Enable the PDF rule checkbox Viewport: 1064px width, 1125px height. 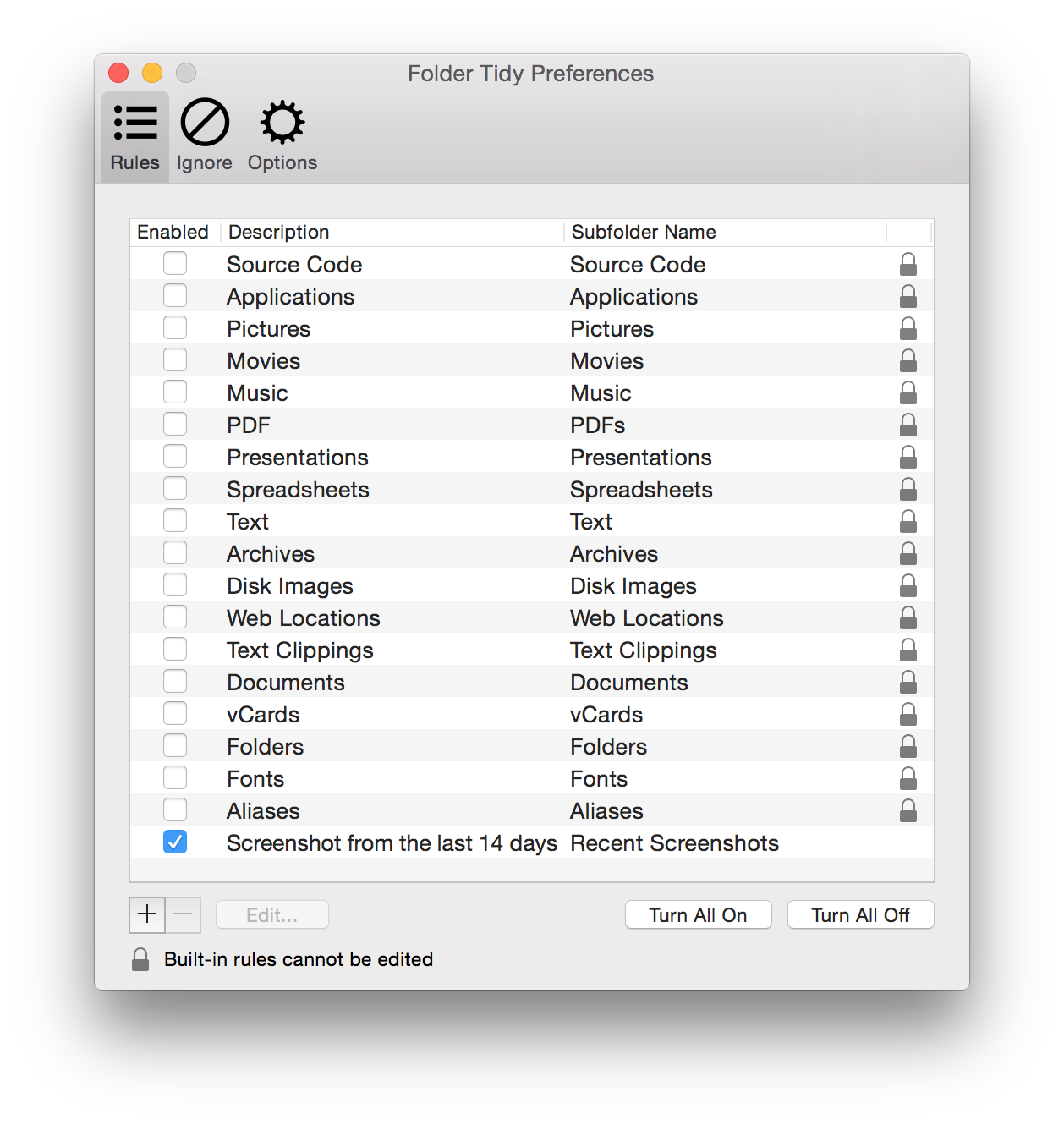coord(175,424)
